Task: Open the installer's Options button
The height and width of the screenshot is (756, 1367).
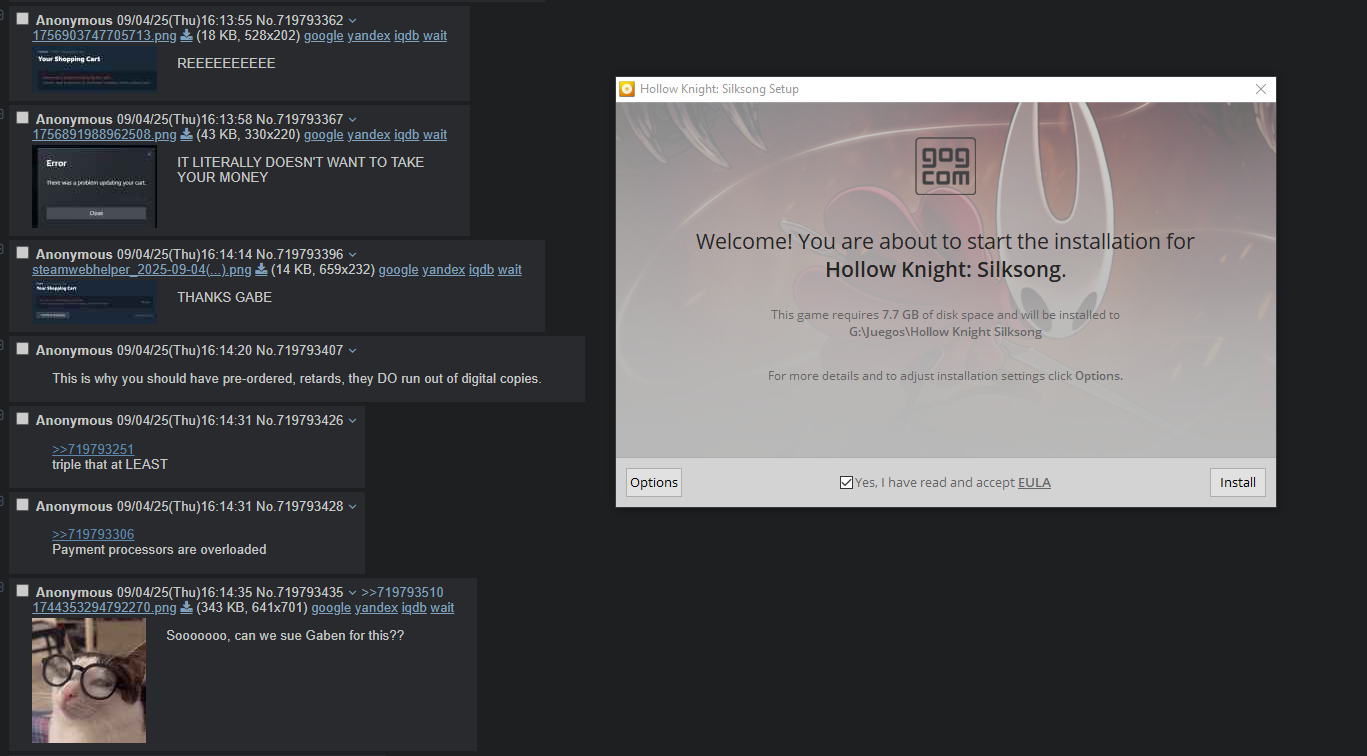Action: click(654, 483)
